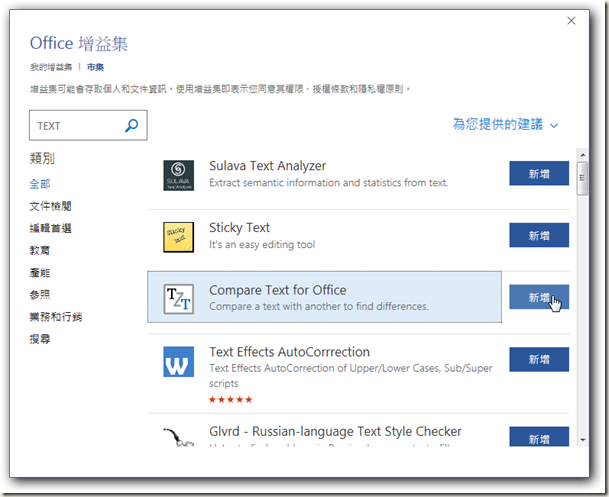Add the Sulava Text Analyzer add-in
Image resolution: width=609 pixels, height=497 pixels.
click(x=539, y=173)
